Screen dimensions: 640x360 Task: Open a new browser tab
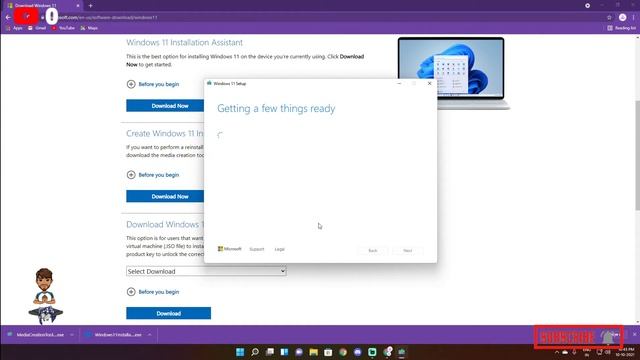tap(91, 6)
